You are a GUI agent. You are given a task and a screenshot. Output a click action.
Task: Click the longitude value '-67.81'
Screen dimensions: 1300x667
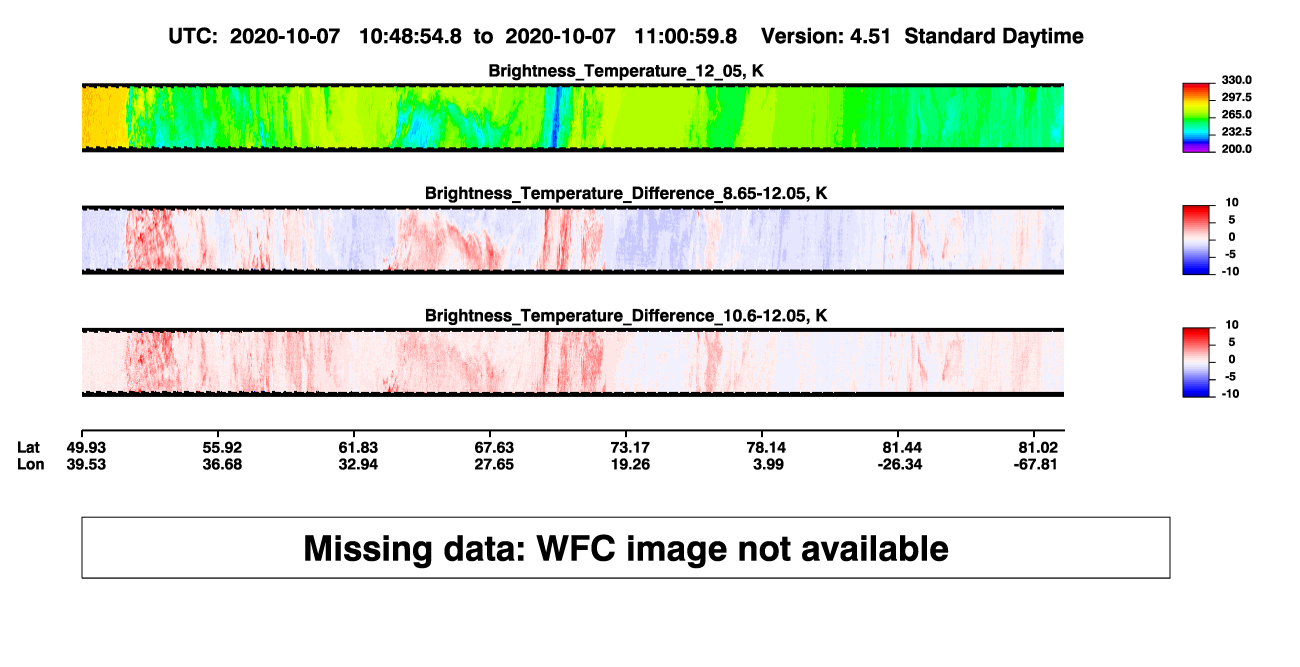(x=1038, y=463)
